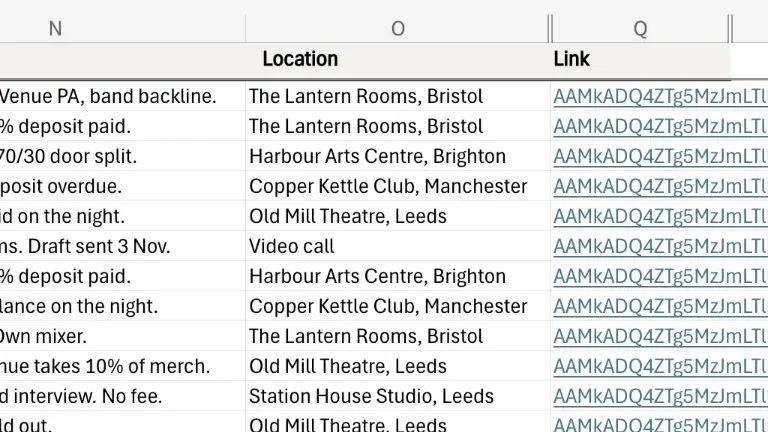This screenshot has width=768, height=432.
Task: Select Copper Kettle Club cell in overdue row
Action: (x=398, y=186)
